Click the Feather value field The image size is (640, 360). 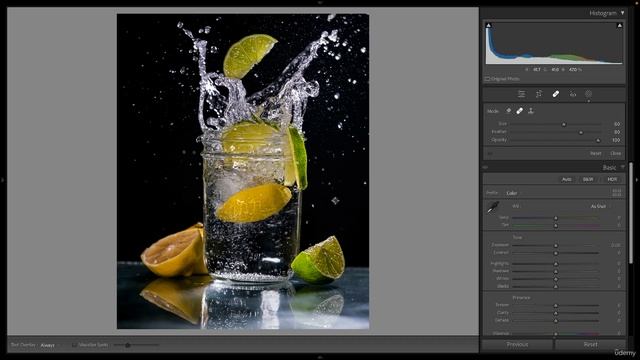[616, 132]
